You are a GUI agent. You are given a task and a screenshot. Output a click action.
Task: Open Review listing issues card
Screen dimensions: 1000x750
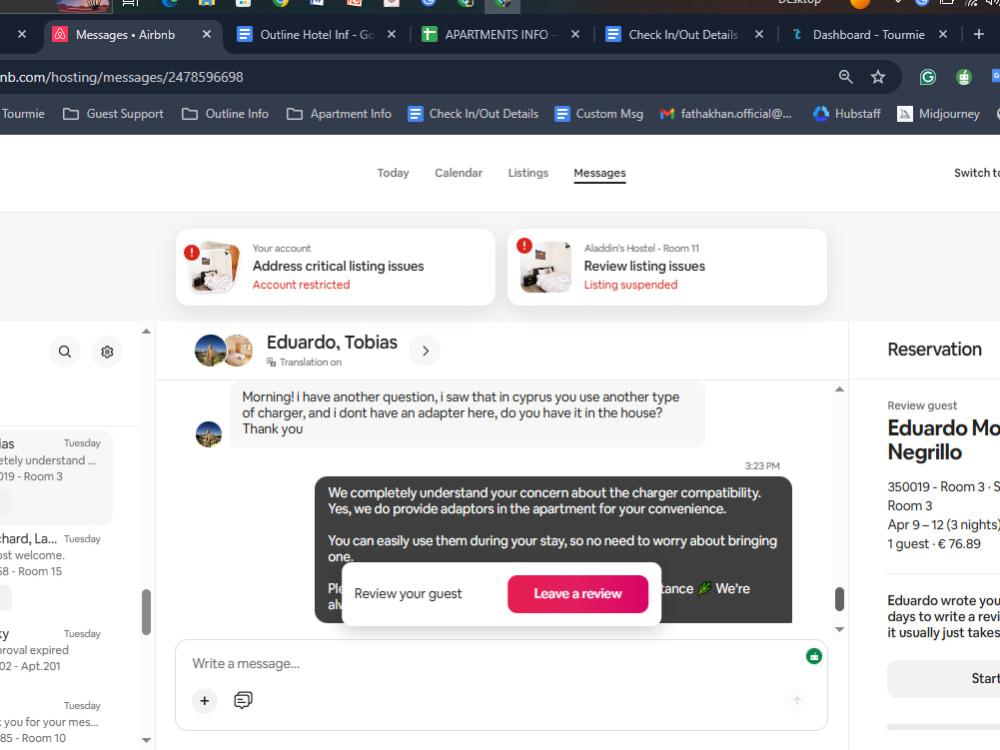(x=667, y=267)
